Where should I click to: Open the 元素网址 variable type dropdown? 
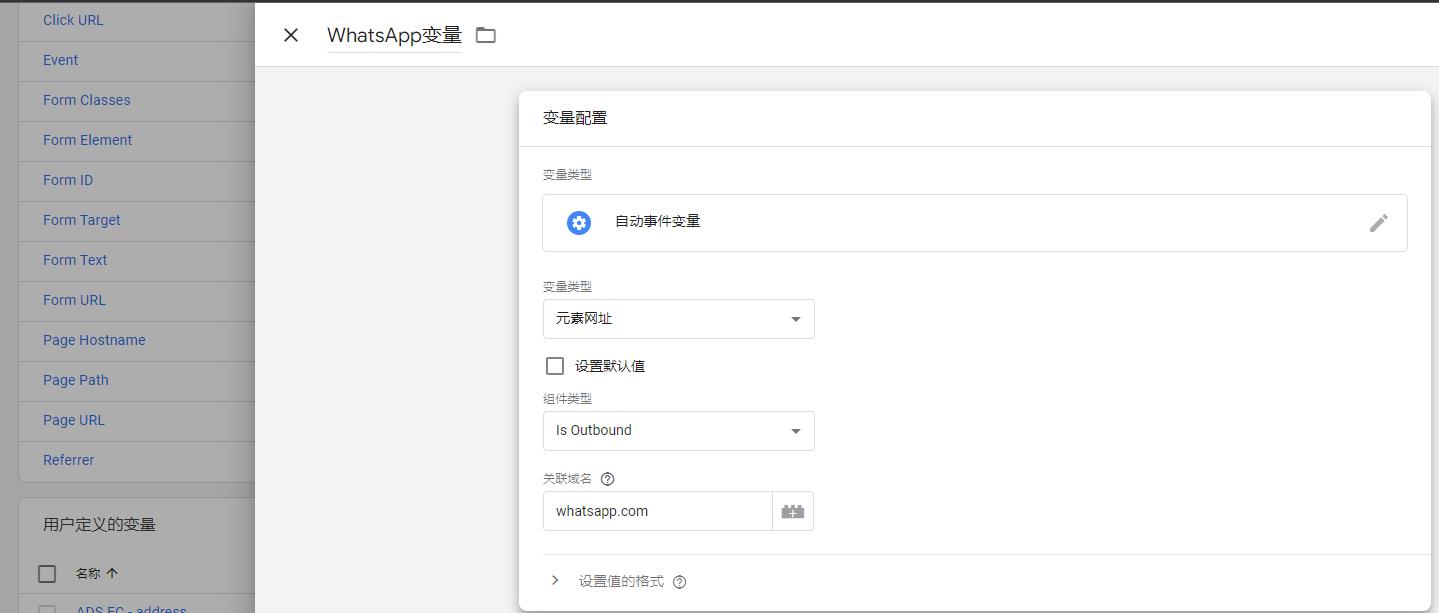[x=678, y=319]
